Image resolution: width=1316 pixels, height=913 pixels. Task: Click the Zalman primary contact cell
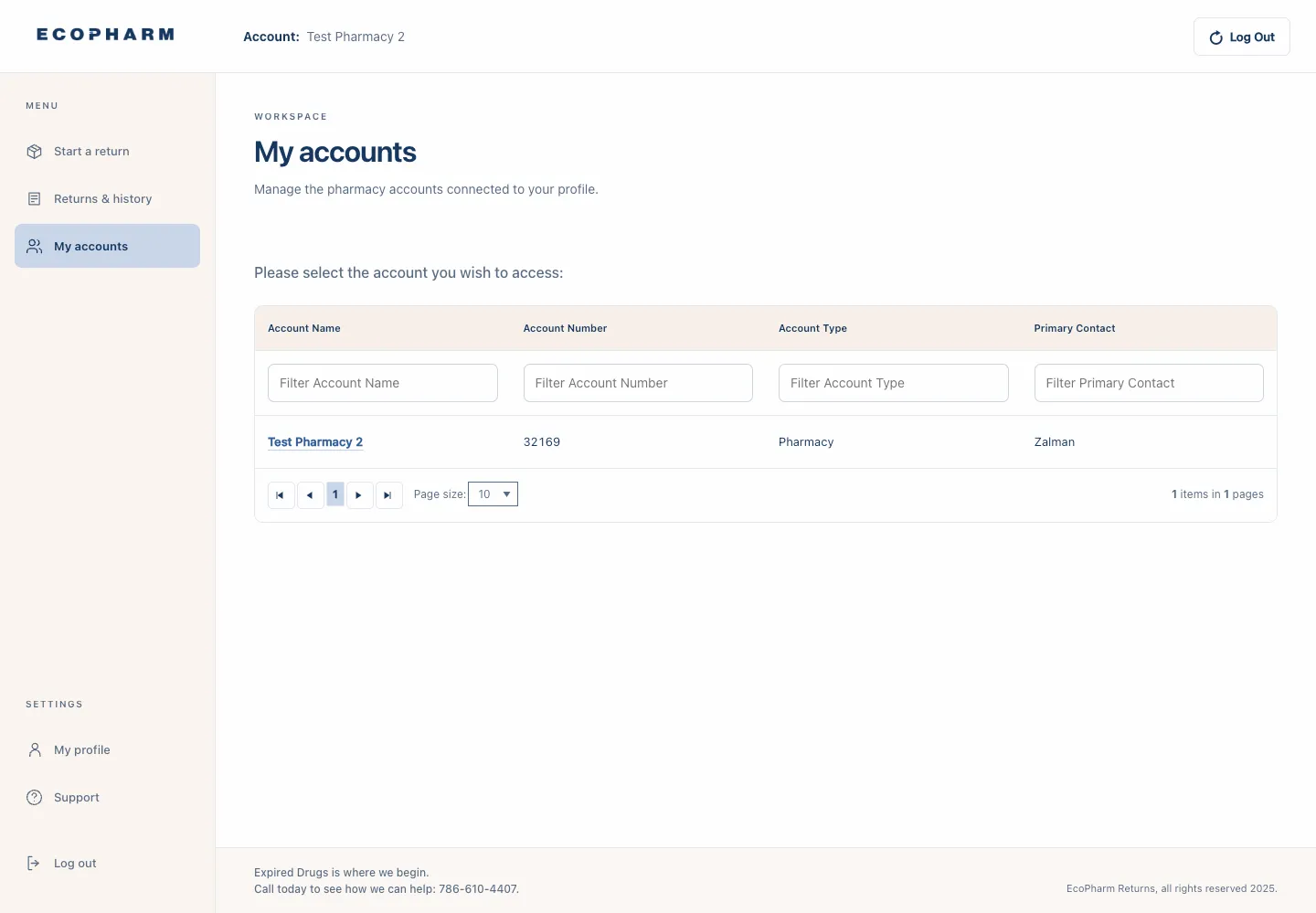(x=1055, y=442)
